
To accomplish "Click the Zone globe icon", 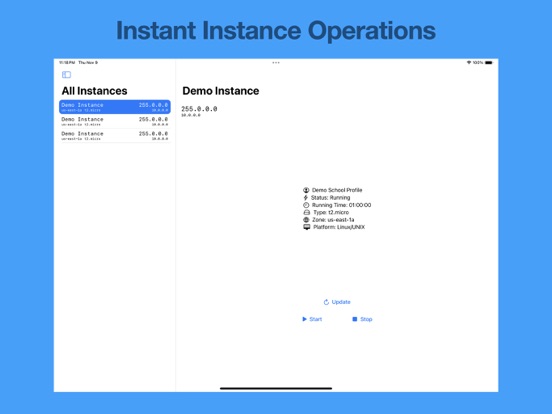I will point(306,220).
